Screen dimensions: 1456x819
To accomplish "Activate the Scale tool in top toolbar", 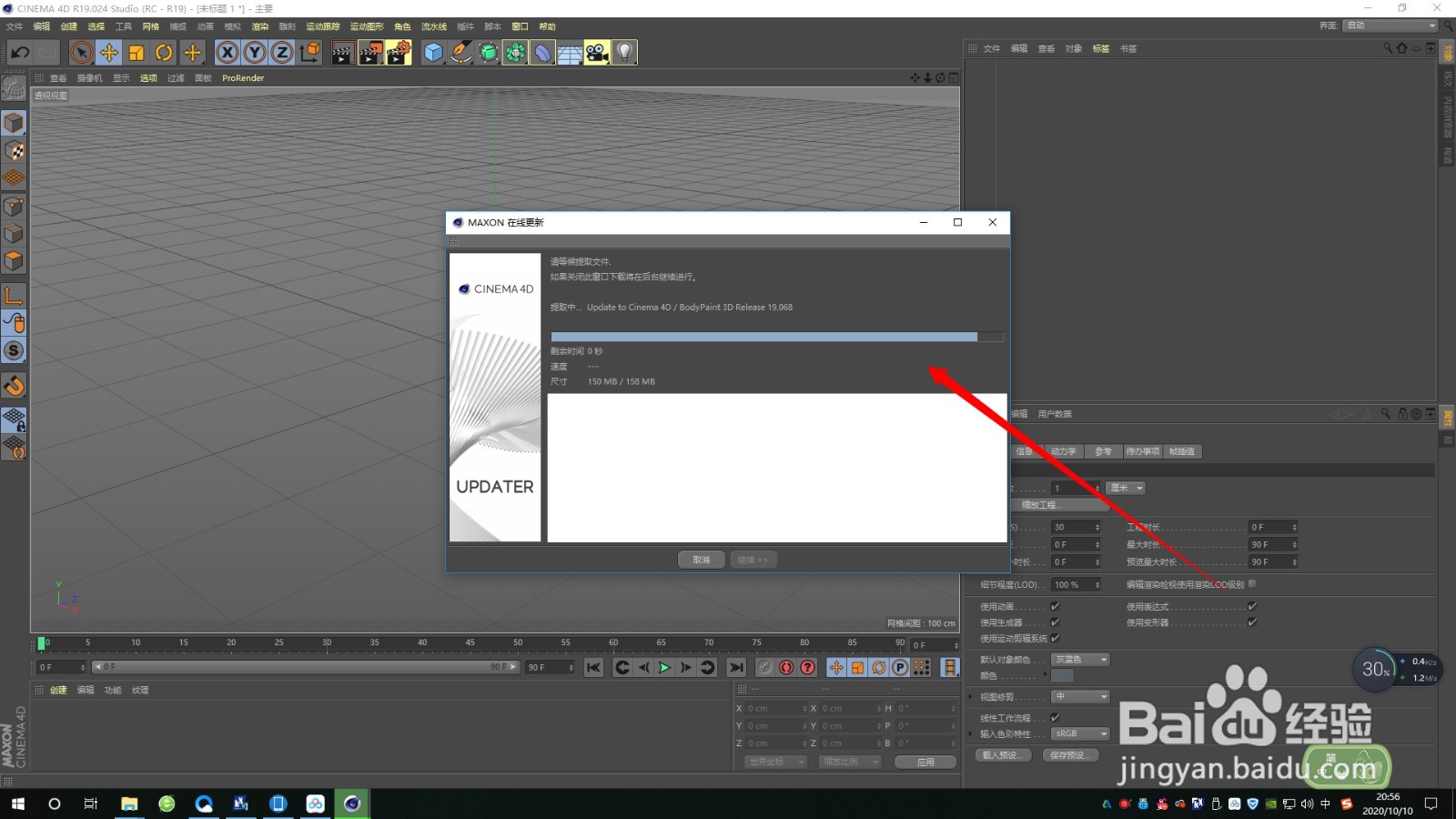I will (x=136, y=53).
